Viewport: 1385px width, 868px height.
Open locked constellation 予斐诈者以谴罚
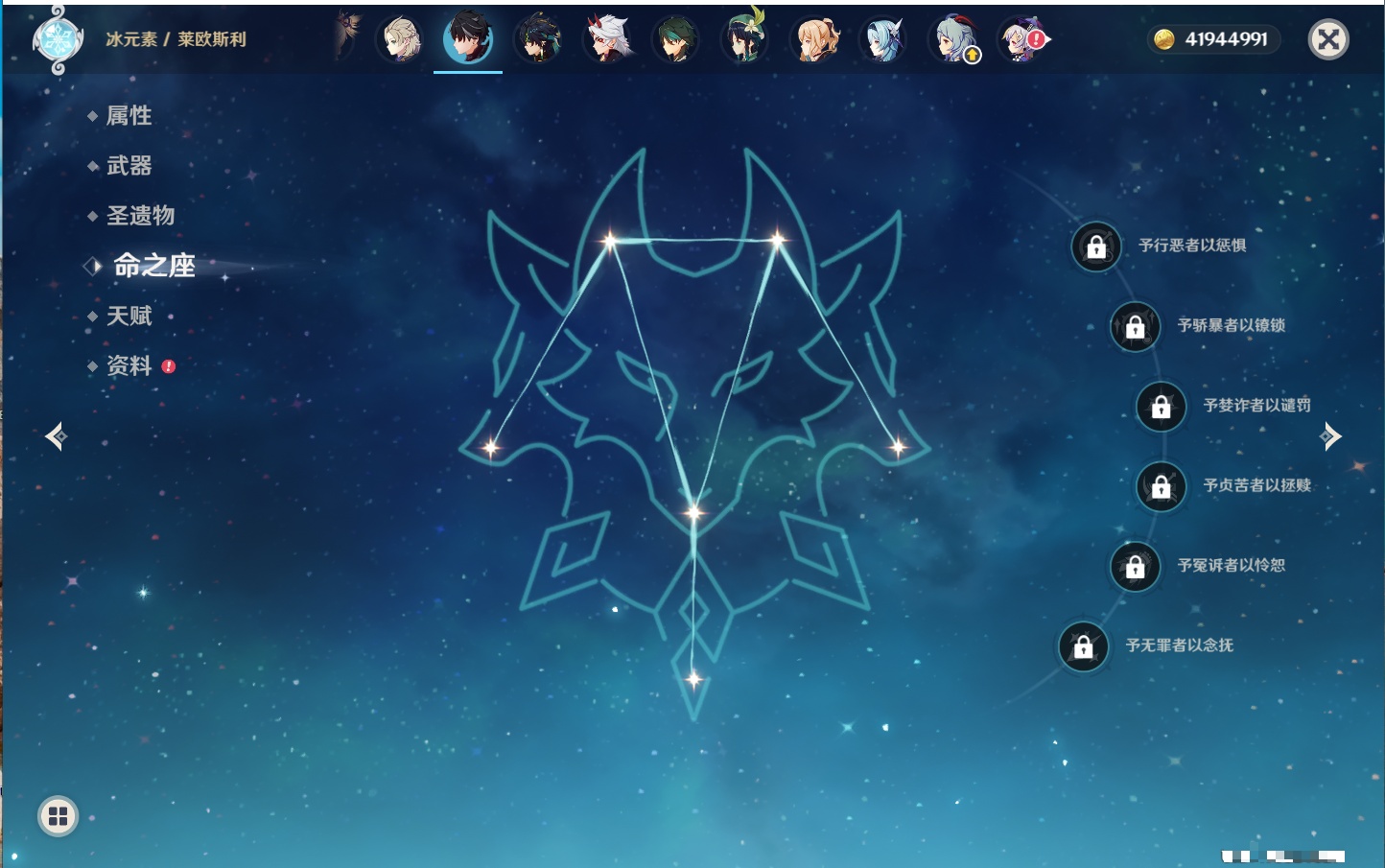click(1162, 406)
